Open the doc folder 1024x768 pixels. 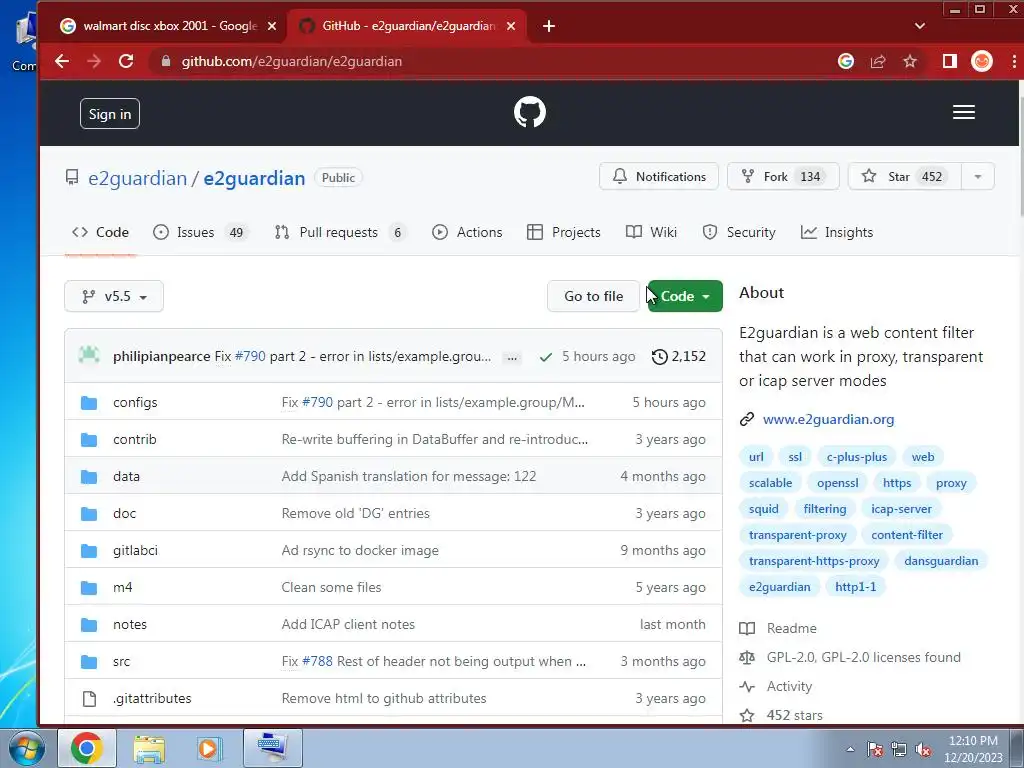[124, 514]
